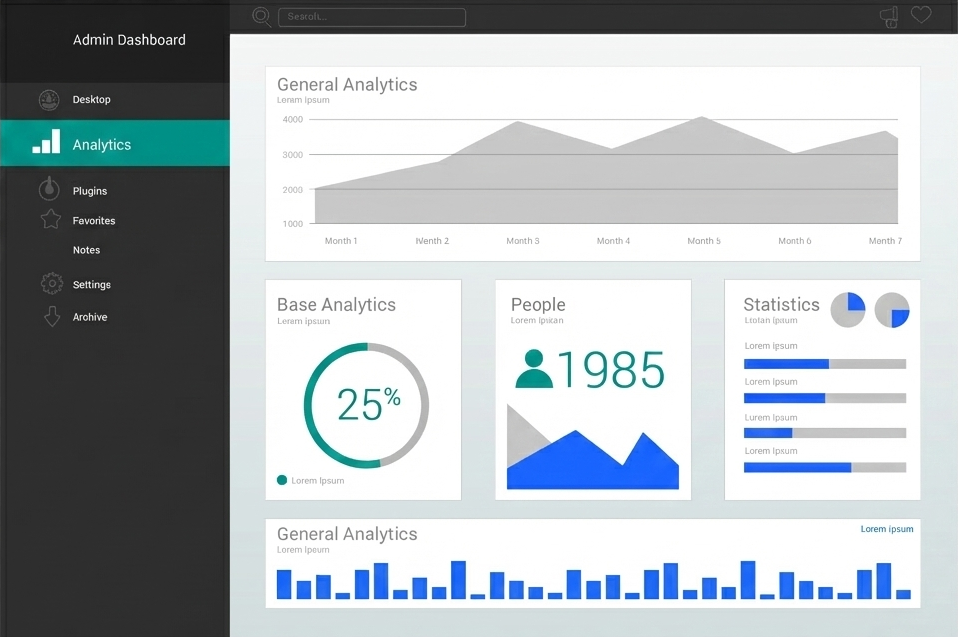Select the heart icon in the top bar
This screenshot has width=958, height=637.
[920, 14]
